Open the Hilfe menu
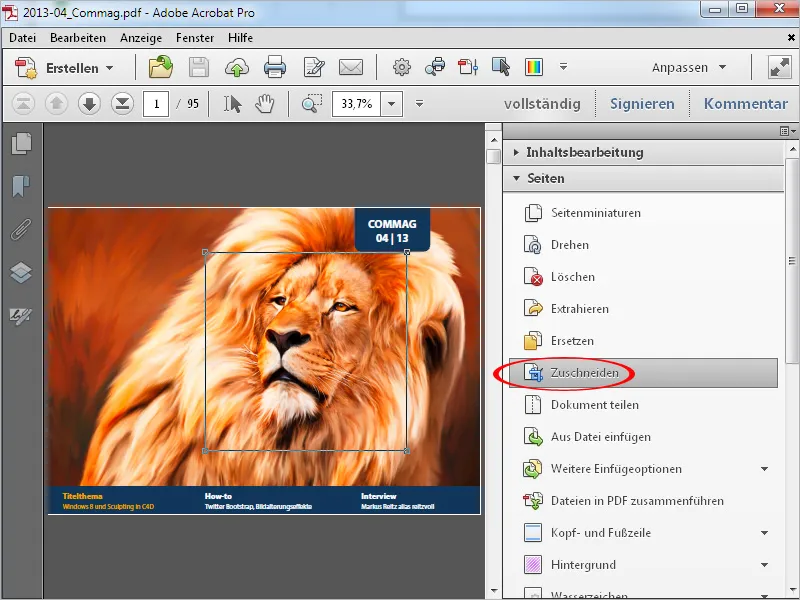This screenshot has width=800, height=600. click(240, 38)
